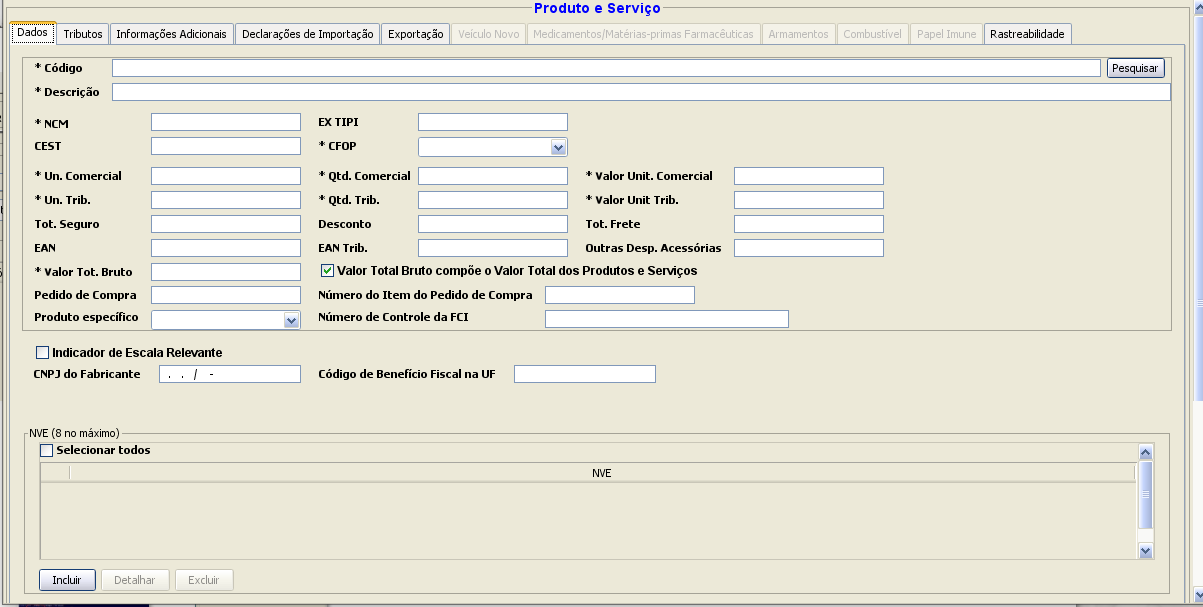This screenshot has height=607, width=1203.
Task: Click into the Descrição text field
Action: (640, 92)
